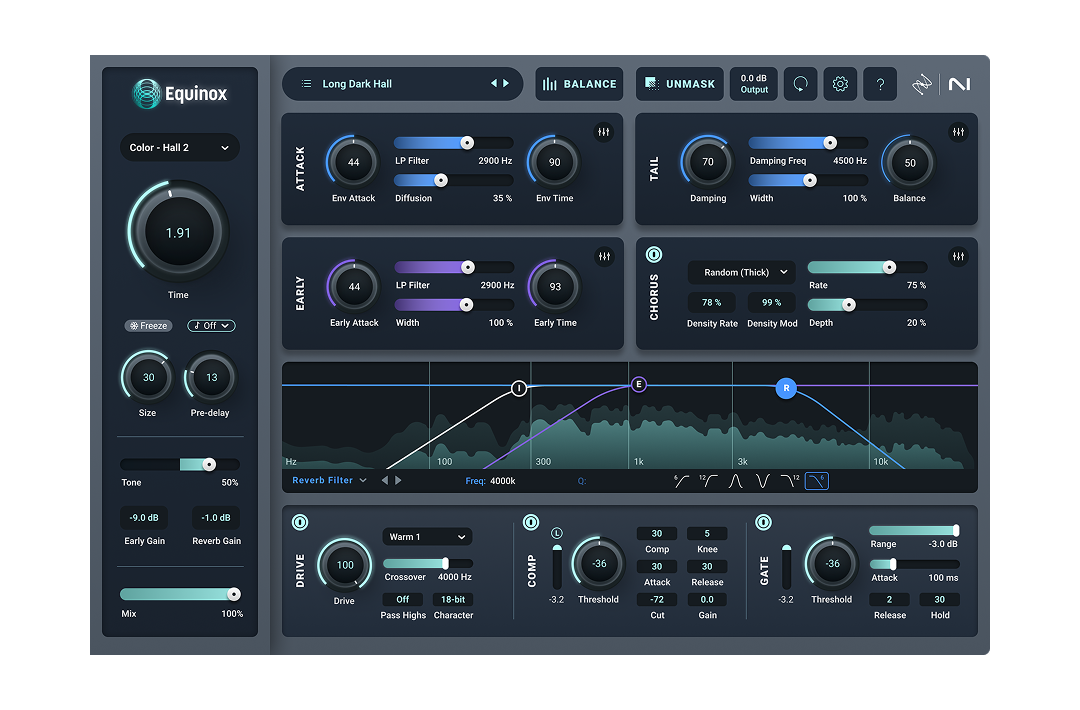Viewport: 1080px width, 710px height.
Task: Open Attack panel advanced settings icon
Action: [603, 132]
